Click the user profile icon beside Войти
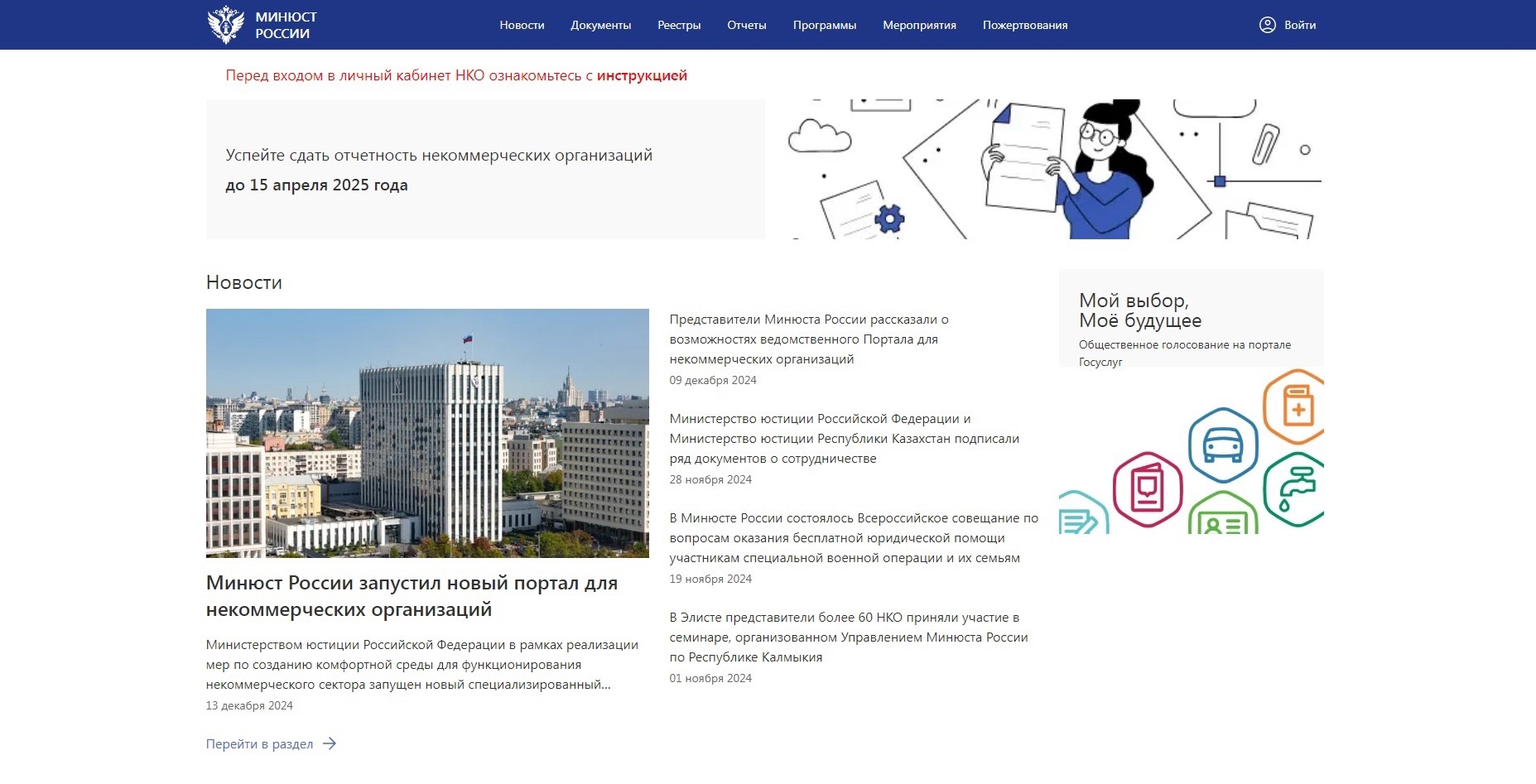Viewport: 1536px width, 784px height. (x=1267, y=25)
